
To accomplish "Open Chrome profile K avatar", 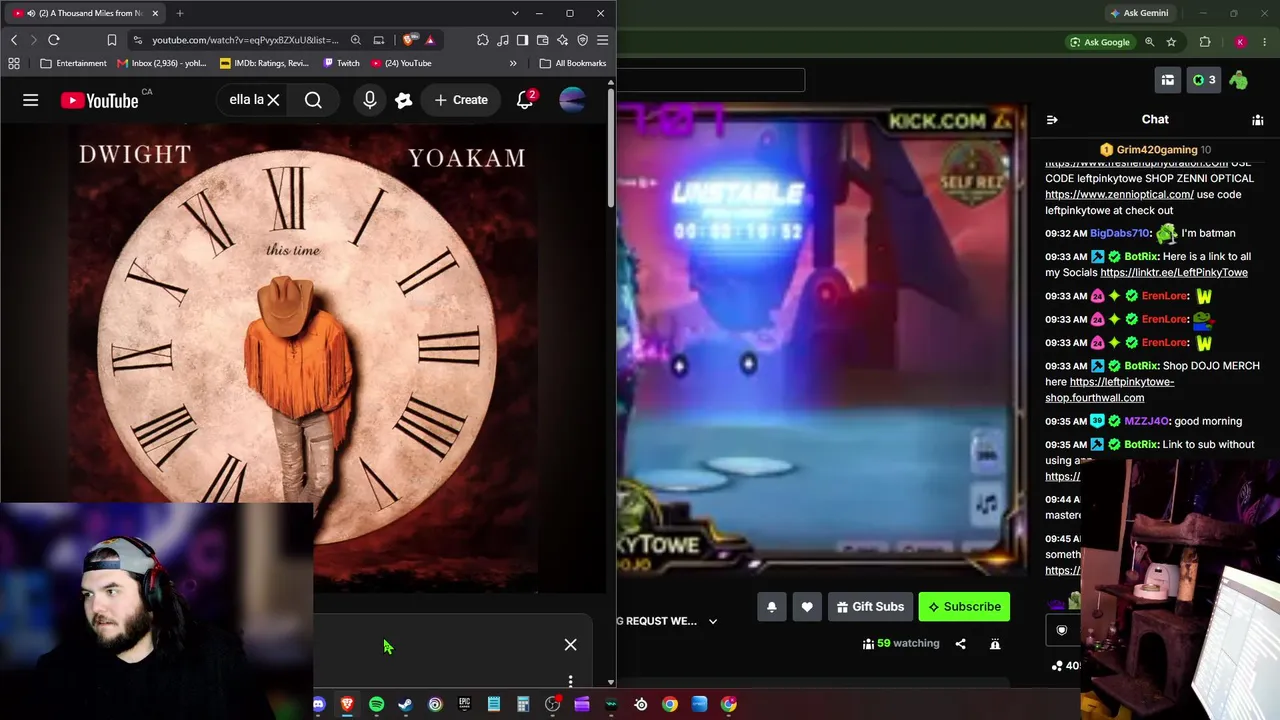I will pyautogui.click(x=1240, y=42).
